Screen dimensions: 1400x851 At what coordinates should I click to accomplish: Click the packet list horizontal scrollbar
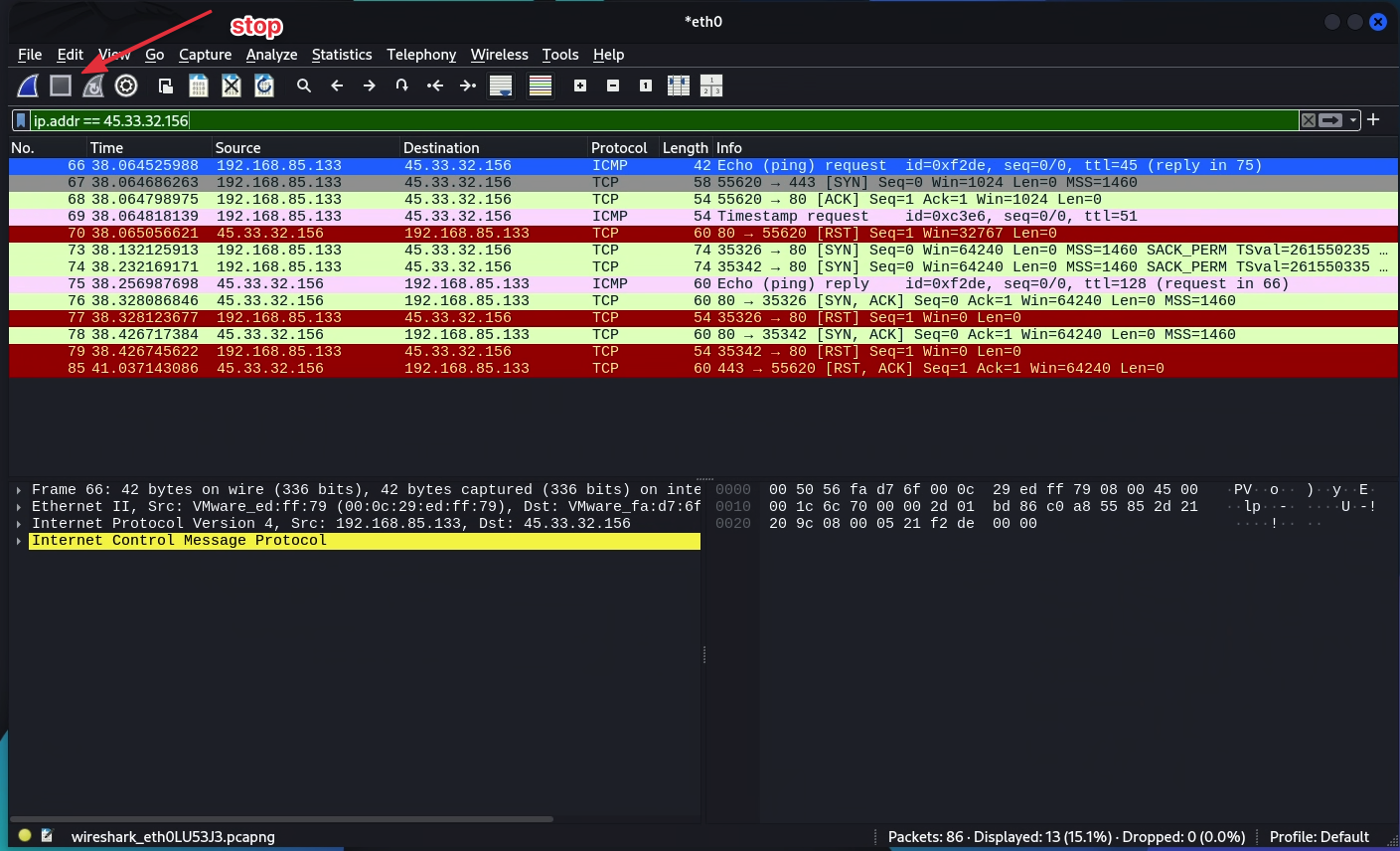pyautogui.click(x=283, y=819)
